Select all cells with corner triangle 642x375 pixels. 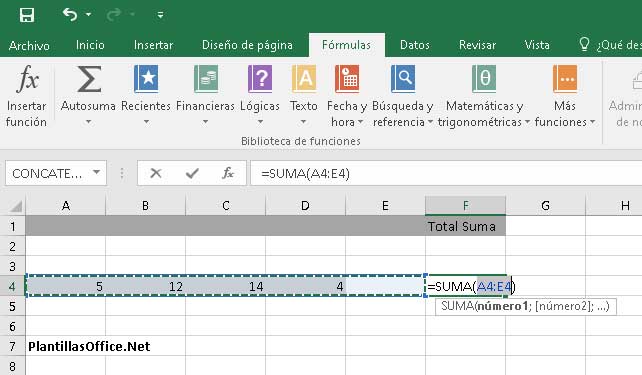(15, 206)
